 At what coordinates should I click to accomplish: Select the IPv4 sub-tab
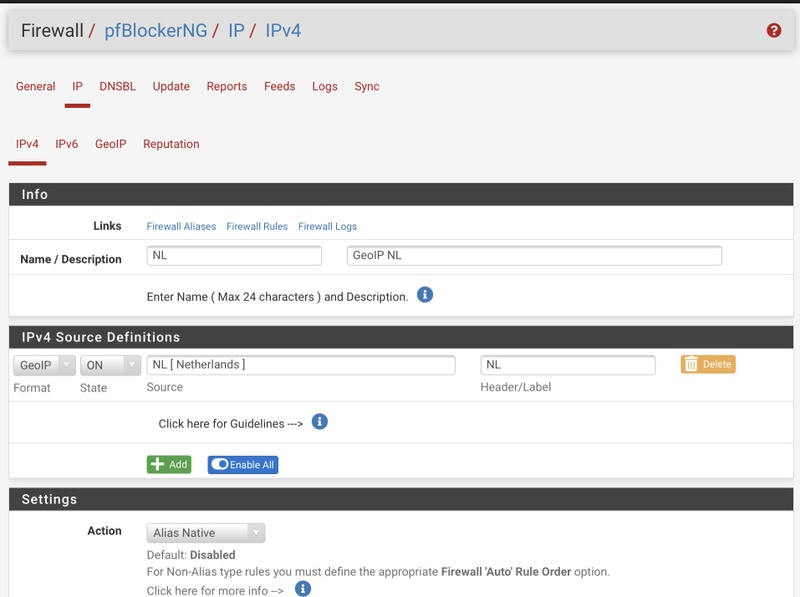pos(27,144)
